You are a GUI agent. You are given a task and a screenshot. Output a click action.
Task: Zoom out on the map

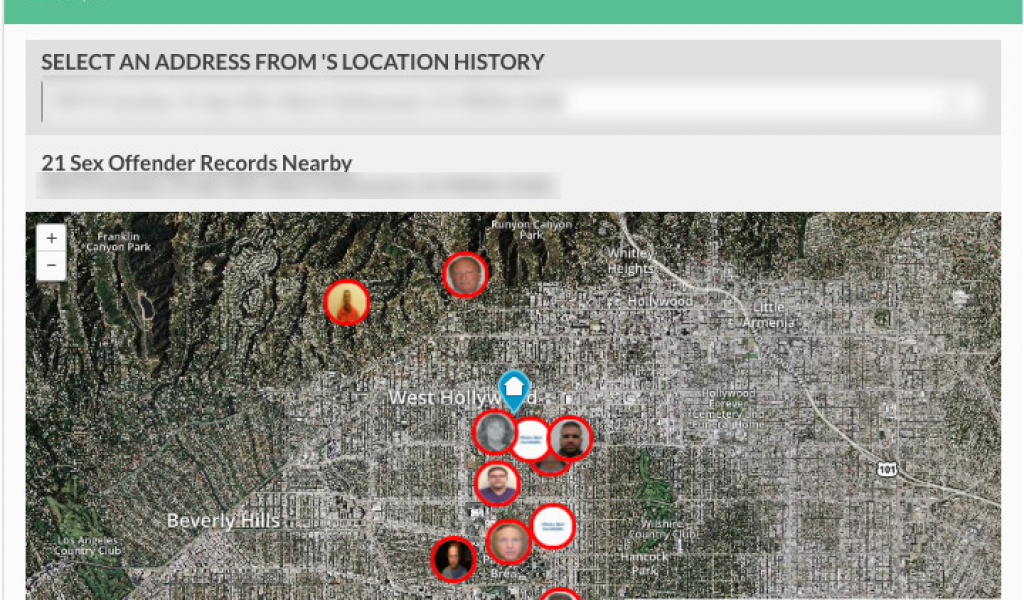click(x=51, y=266)
